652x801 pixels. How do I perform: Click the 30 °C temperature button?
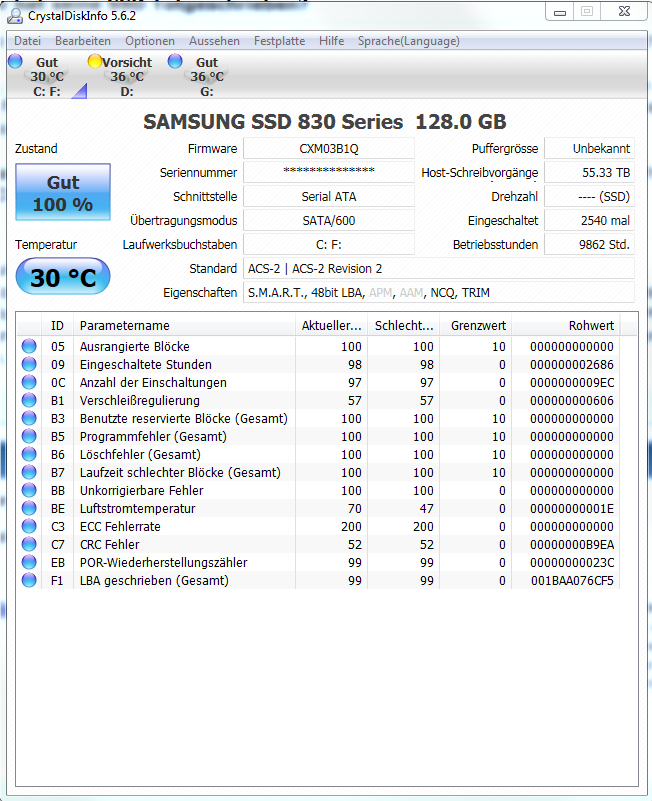63,276
